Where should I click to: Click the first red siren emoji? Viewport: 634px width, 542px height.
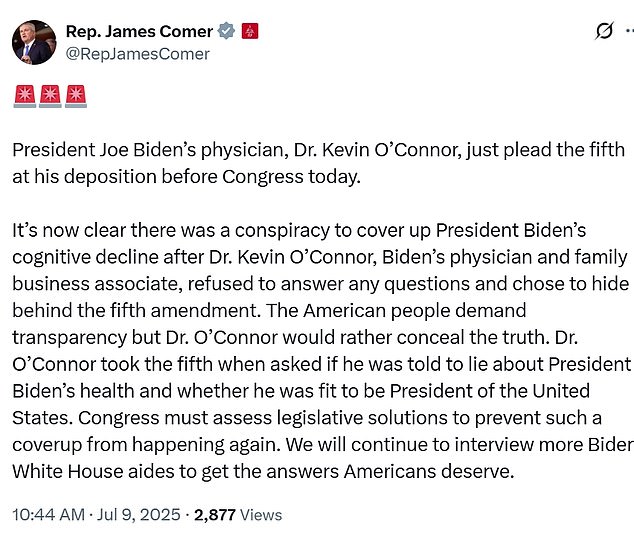click(25, 96)
